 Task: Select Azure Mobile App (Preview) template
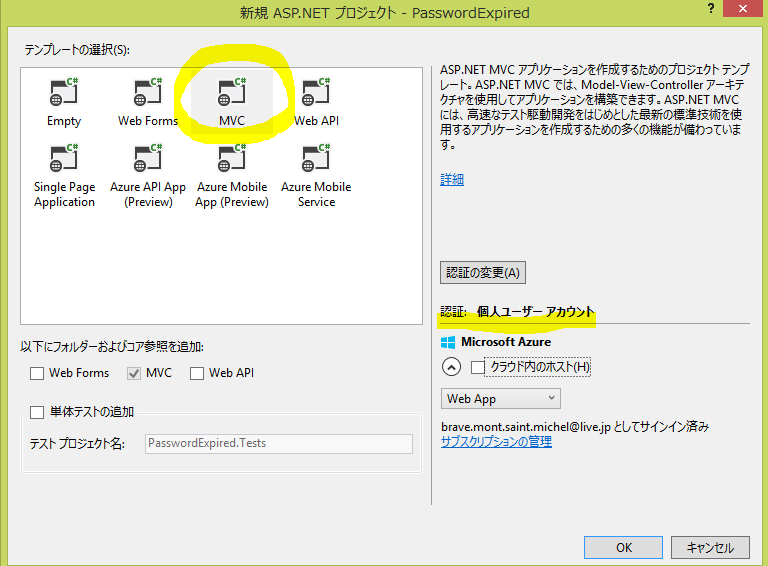(x=232, y=176)
